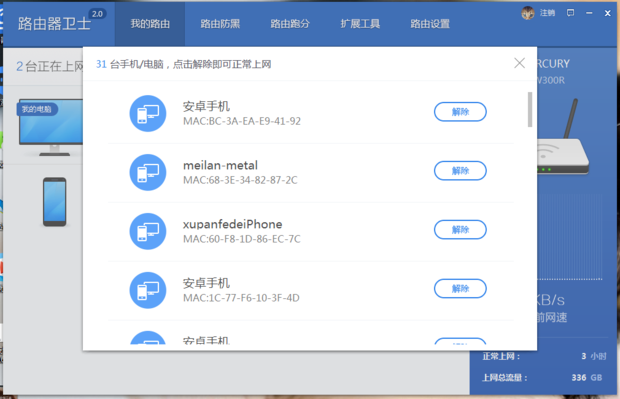
Task: Click the meilan-metal device icon
Action: click(148, 172)
